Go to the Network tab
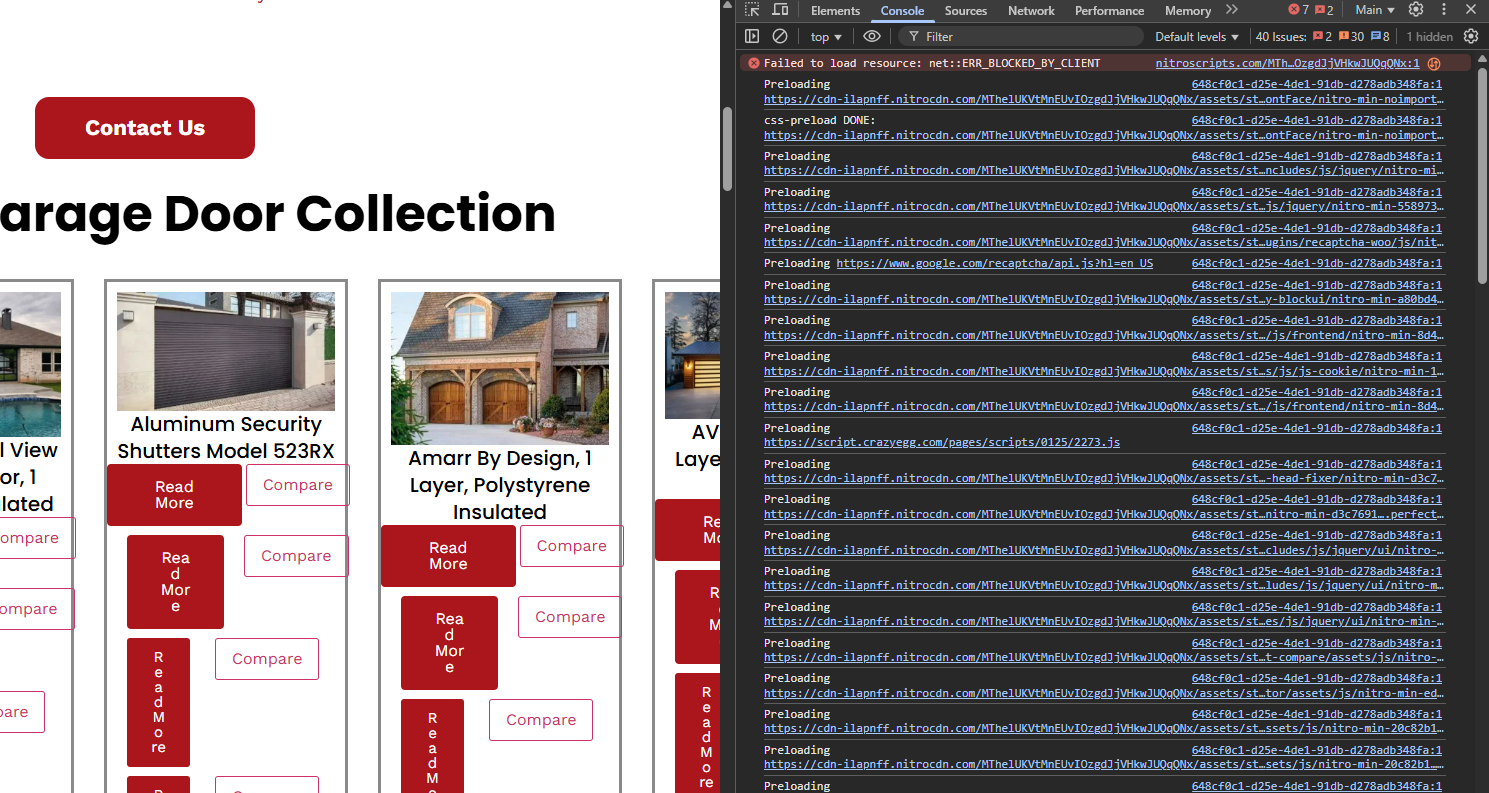 click(1031, 11)
